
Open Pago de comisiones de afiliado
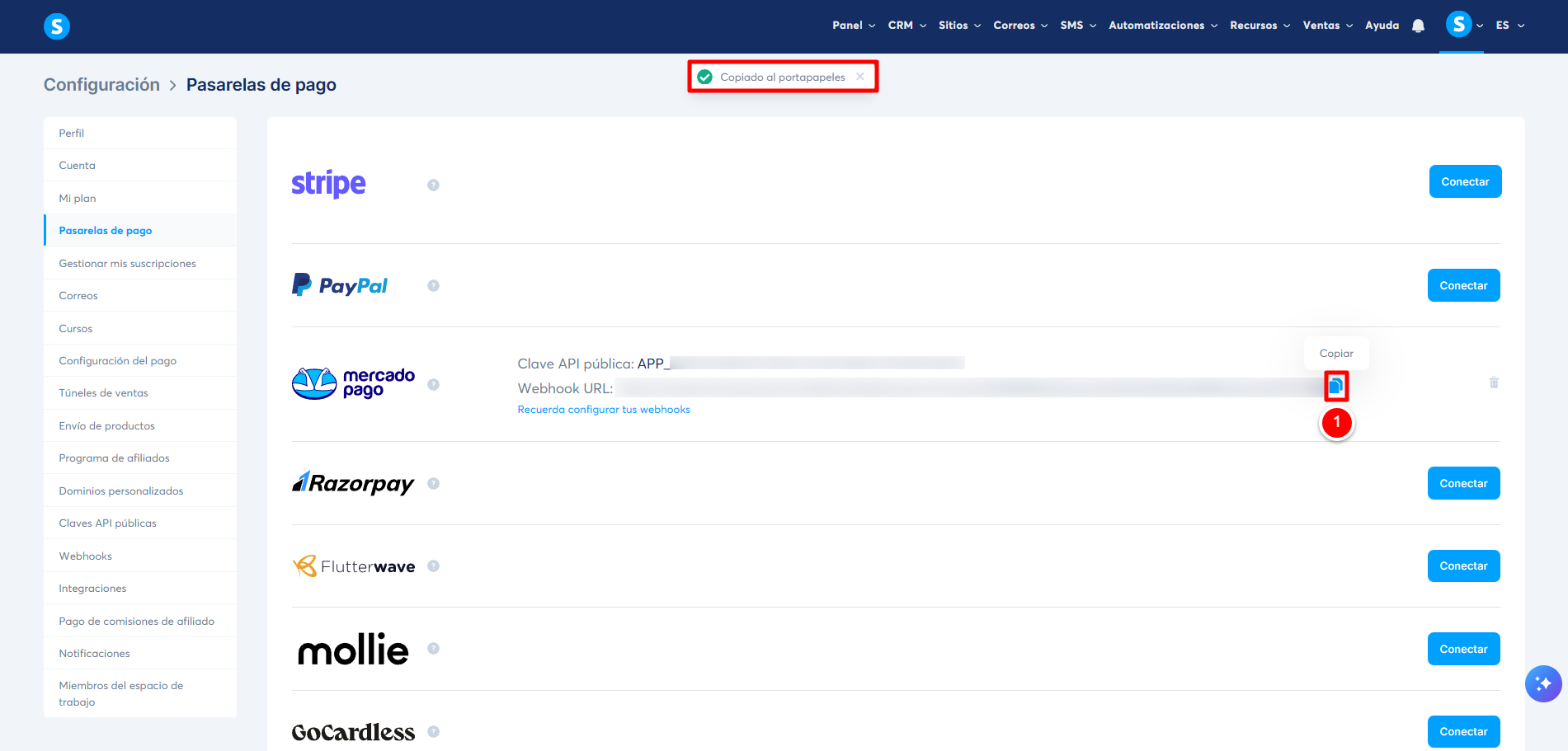pyautogui.click(x=140, y=621)
